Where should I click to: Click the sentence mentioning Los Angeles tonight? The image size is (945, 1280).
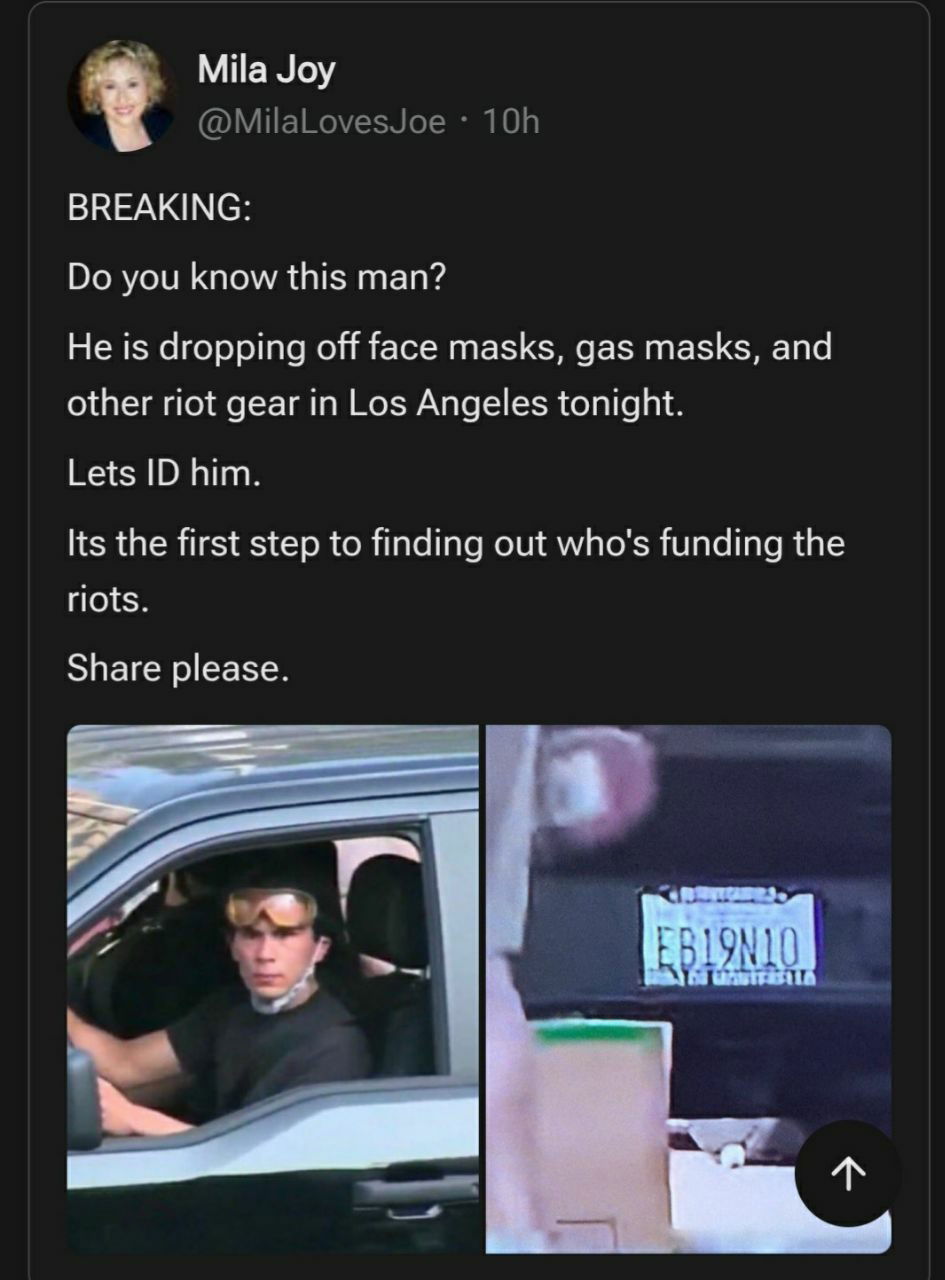(x=450, y=375)
